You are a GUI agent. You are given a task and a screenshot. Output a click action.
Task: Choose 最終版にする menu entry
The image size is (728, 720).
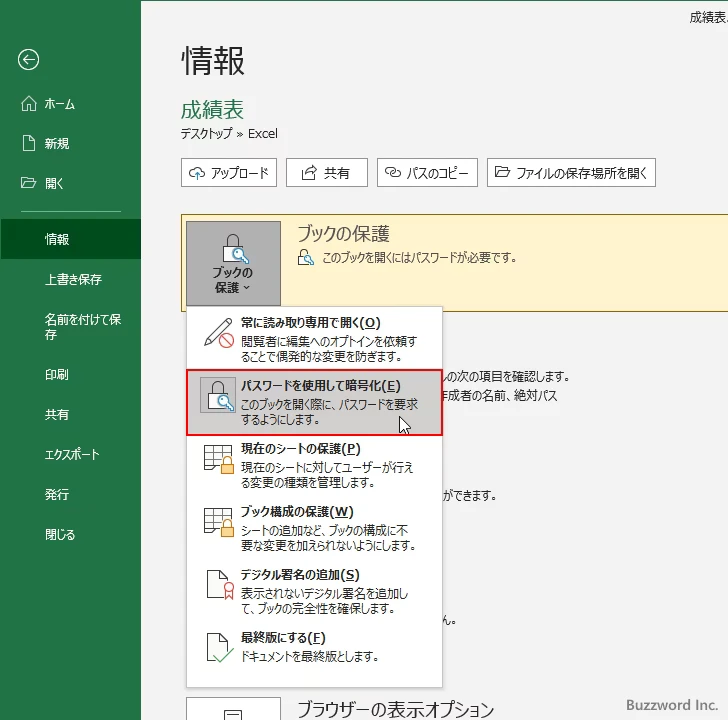coord(314,648)
